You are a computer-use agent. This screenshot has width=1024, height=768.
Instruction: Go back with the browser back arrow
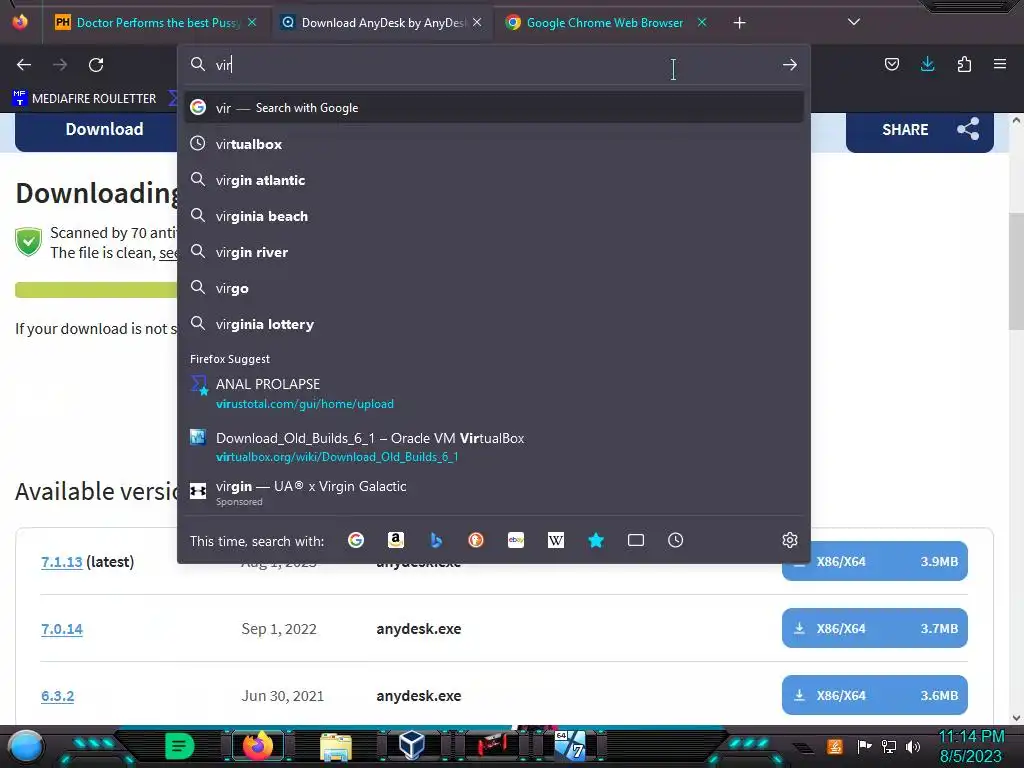[x=24, y=65]
